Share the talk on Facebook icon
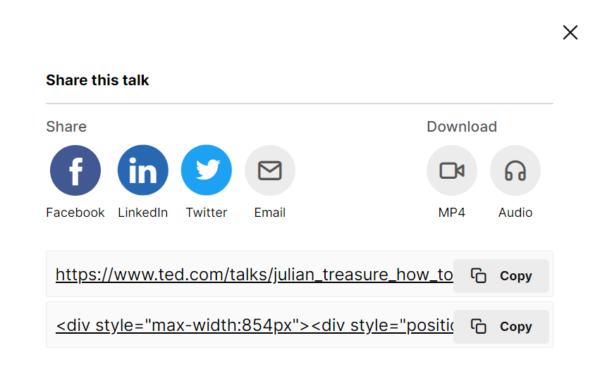 [75, 170]
